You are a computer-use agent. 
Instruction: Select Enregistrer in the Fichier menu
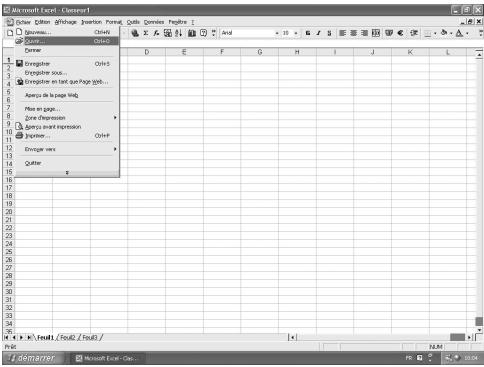pos(67,64)
